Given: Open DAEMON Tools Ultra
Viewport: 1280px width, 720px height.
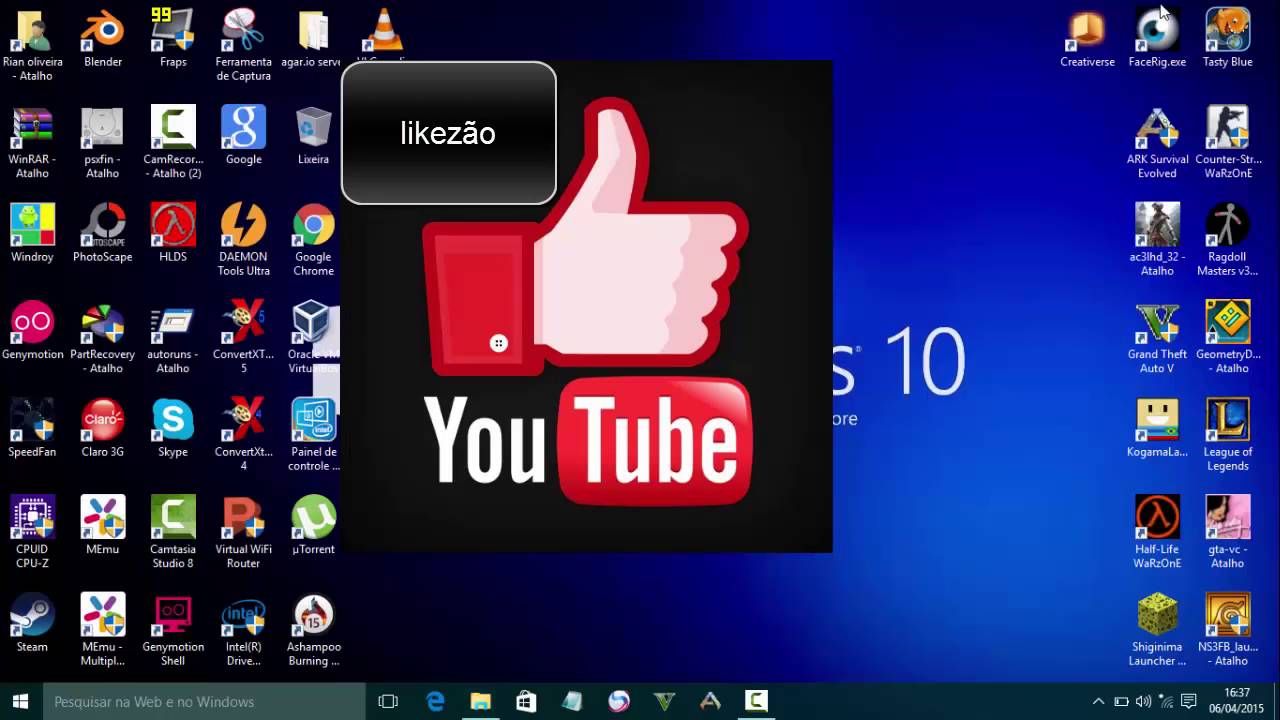Looking at the screenshot, I should tap(243, 240).
